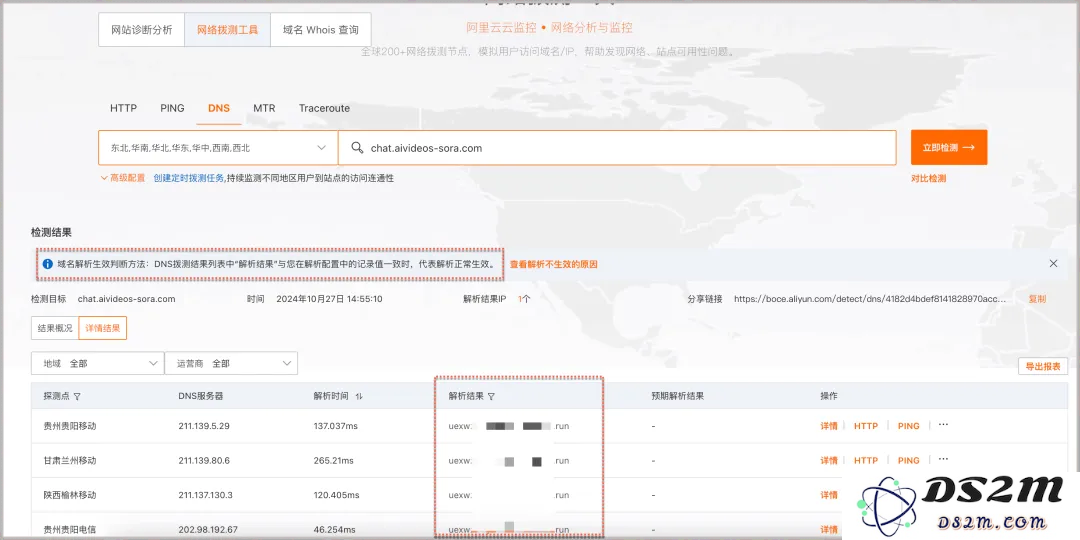1080x540 pixels.
Task: Filter the 解析结果 column
Action: tap(491, 397)
